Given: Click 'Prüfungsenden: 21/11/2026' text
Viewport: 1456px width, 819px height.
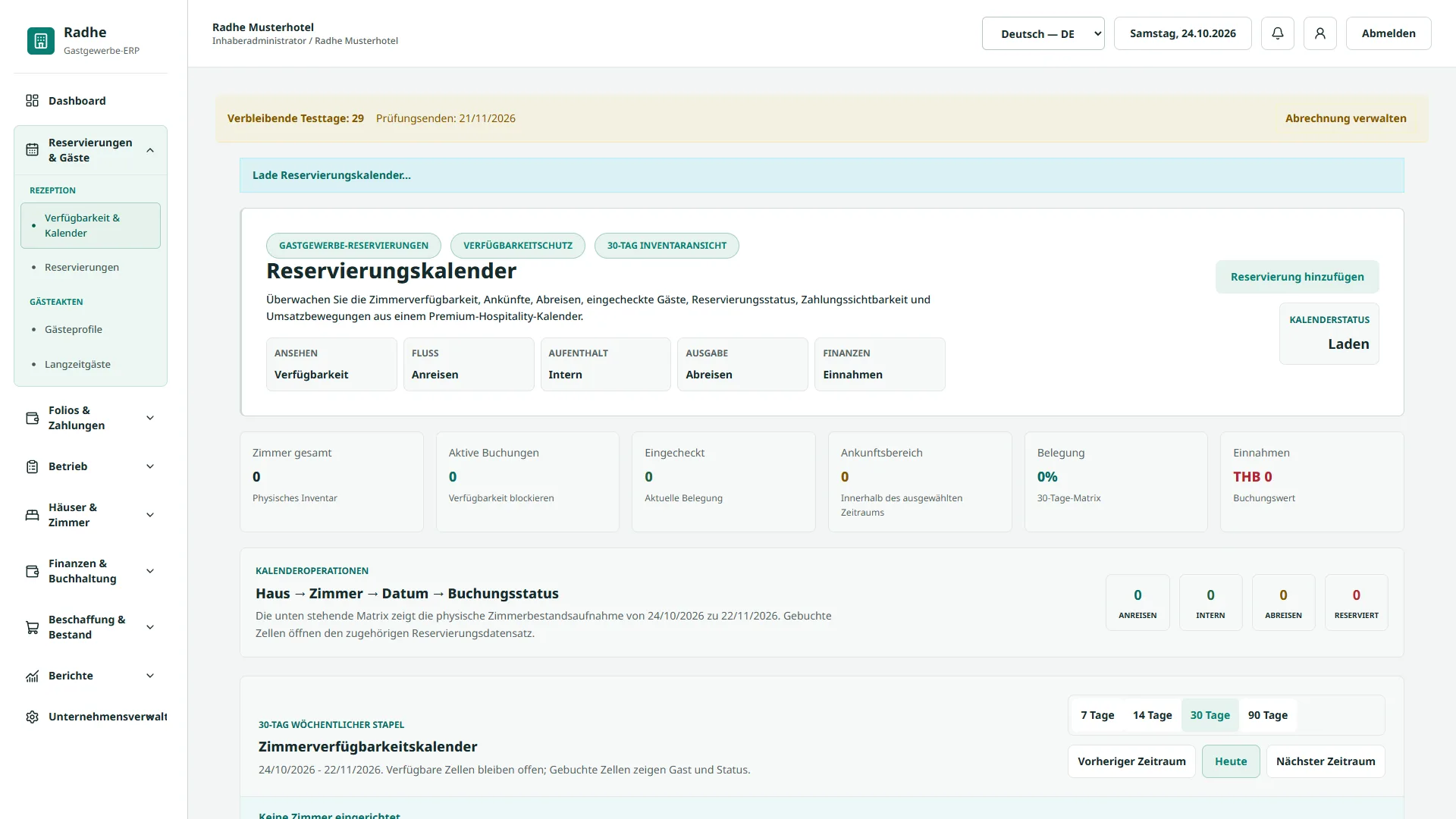Looking at the screenshot, I should click(x=445, y=118).
